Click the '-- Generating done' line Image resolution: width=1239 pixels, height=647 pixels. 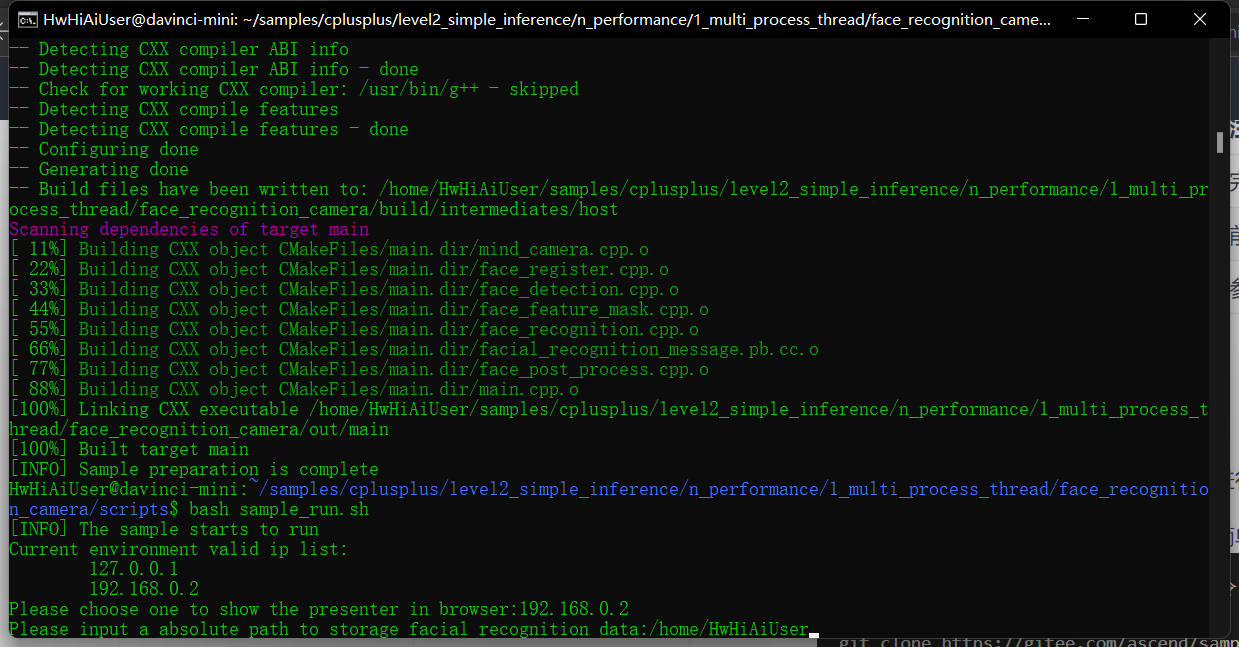(x=99, y=169)
